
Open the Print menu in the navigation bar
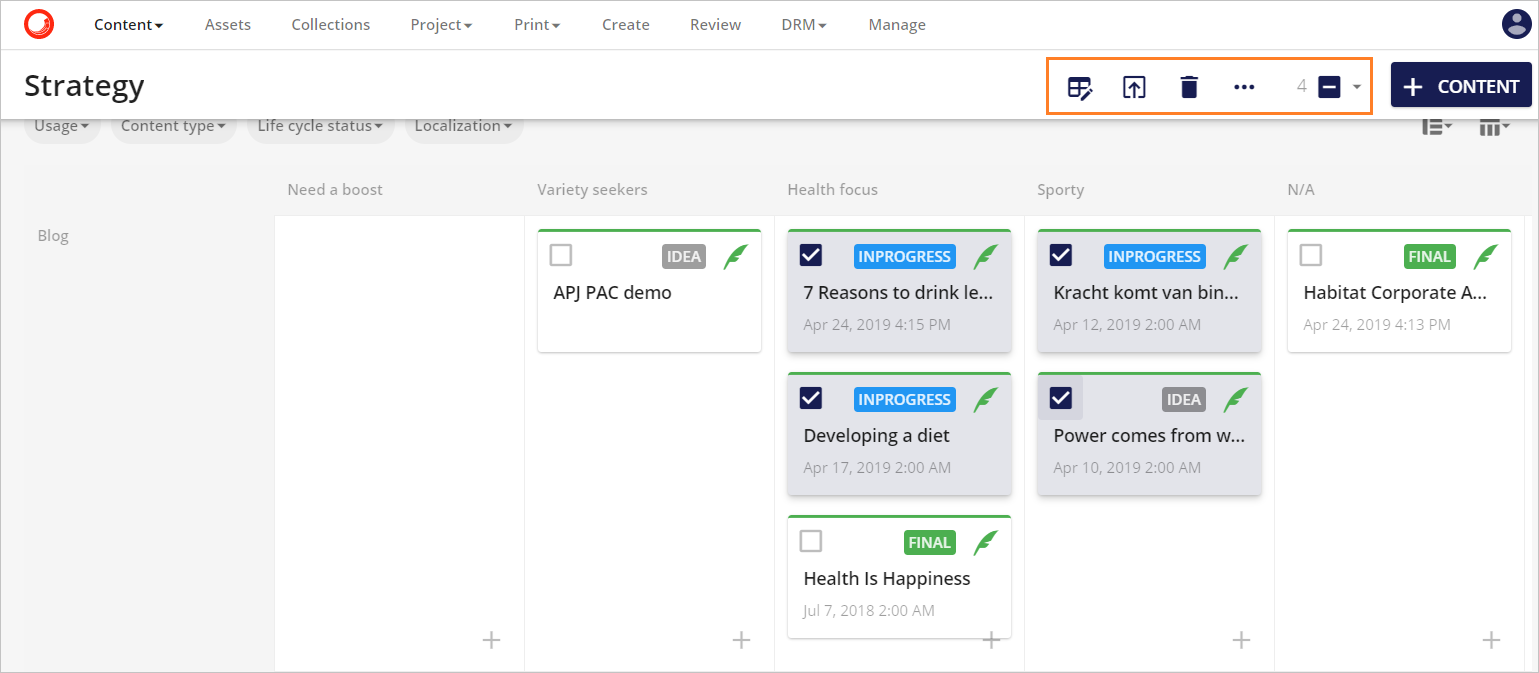click(536, 24)
